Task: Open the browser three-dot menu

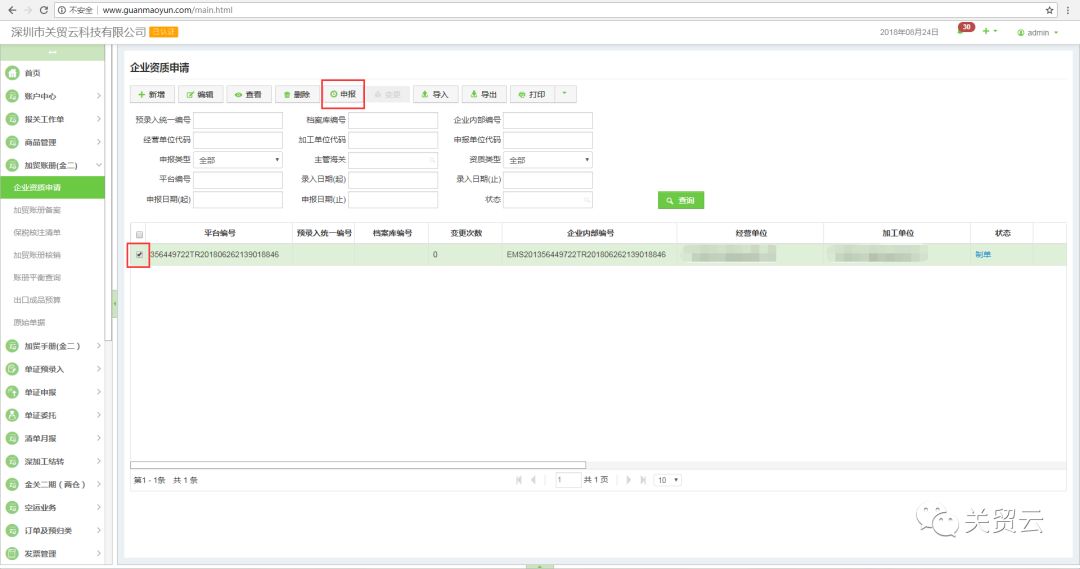Action: point(1068,10)
